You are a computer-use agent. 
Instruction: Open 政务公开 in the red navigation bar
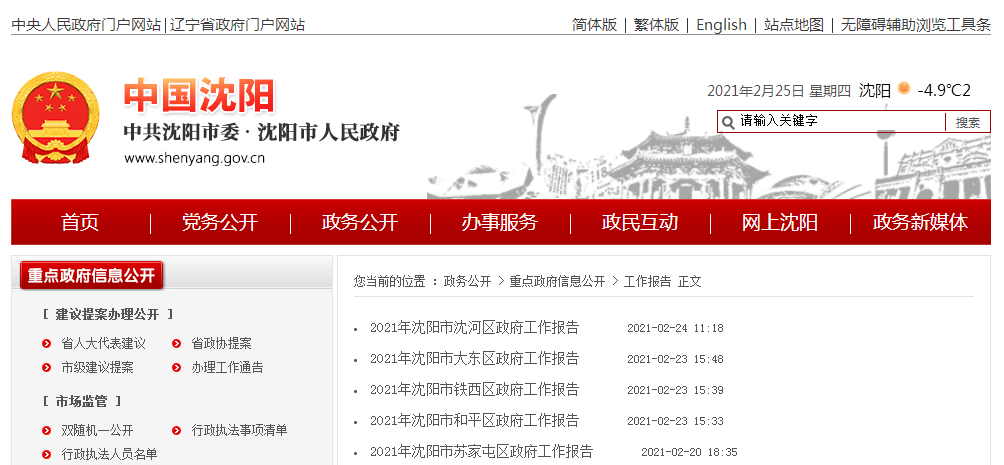coord(360,222)
